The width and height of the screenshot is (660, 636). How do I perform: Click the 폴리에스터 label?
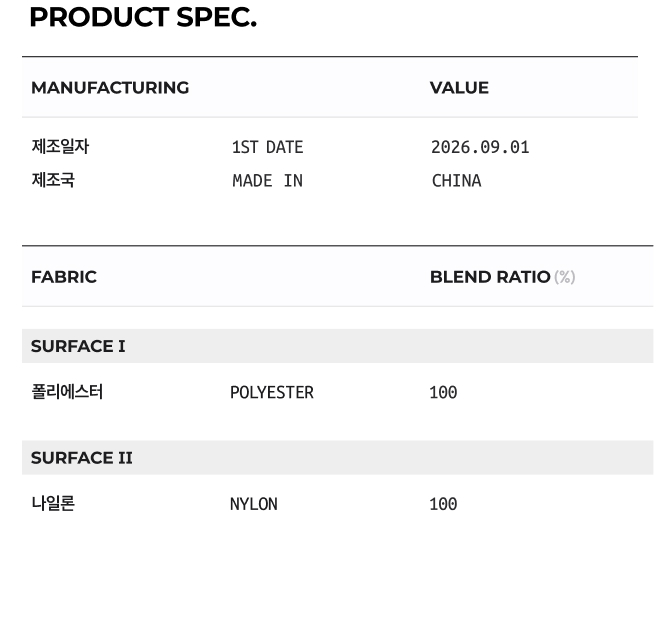(67, 391)
